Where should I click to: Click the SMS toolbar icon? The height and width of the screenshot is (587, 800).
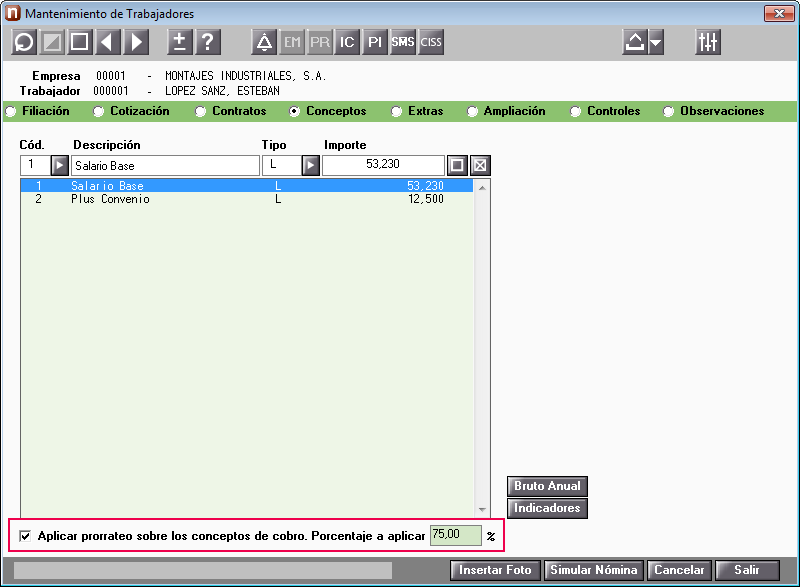click(x=403, y=42)
